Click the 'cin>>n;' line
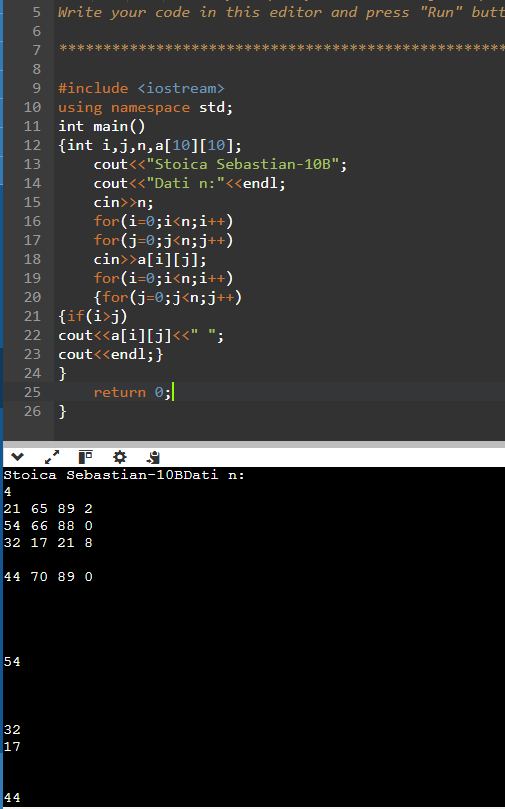Viewport: 505px width, 809px height. (123, 202)
